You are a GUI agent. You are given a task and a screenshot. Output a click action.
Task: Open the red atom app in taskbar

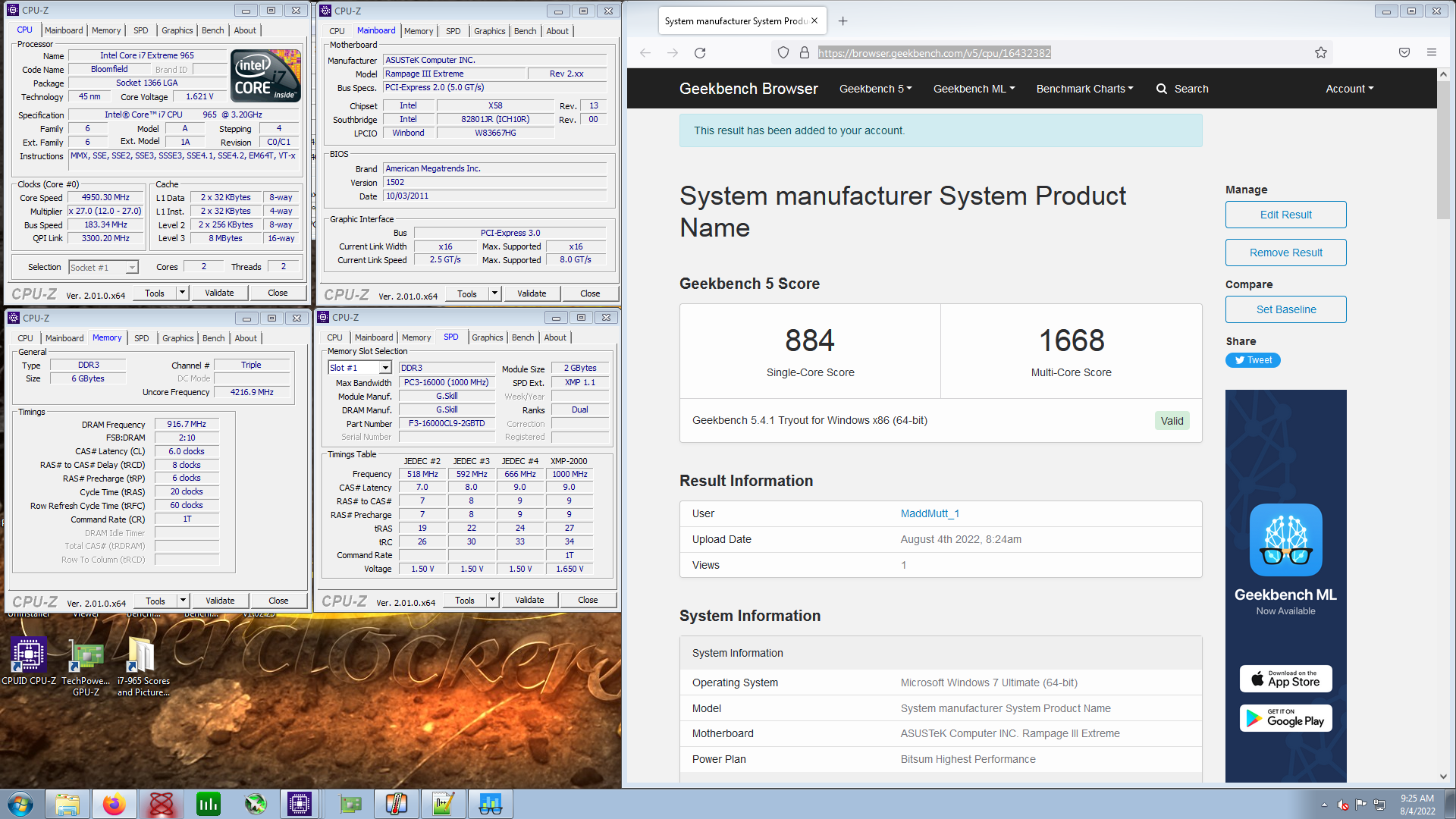pos(162,804)
